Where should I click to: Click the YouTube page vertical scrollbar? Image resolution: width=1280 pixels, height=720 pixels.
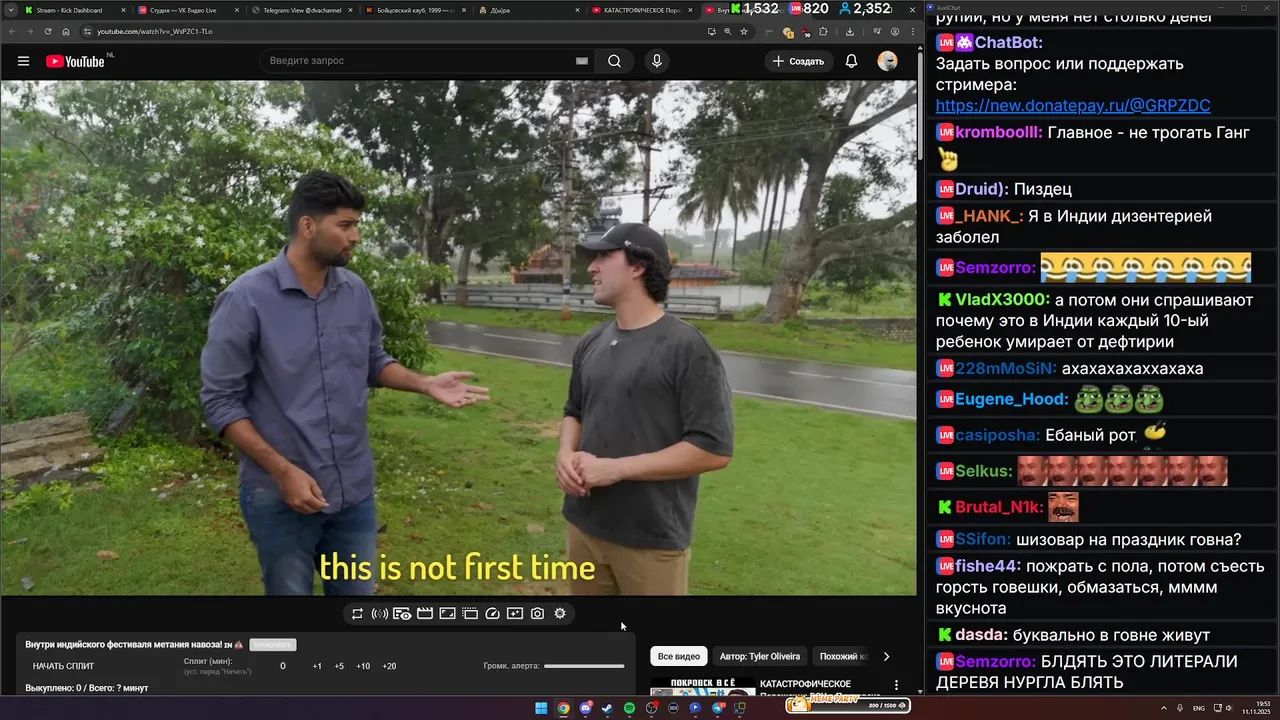[x=920, y=104]
